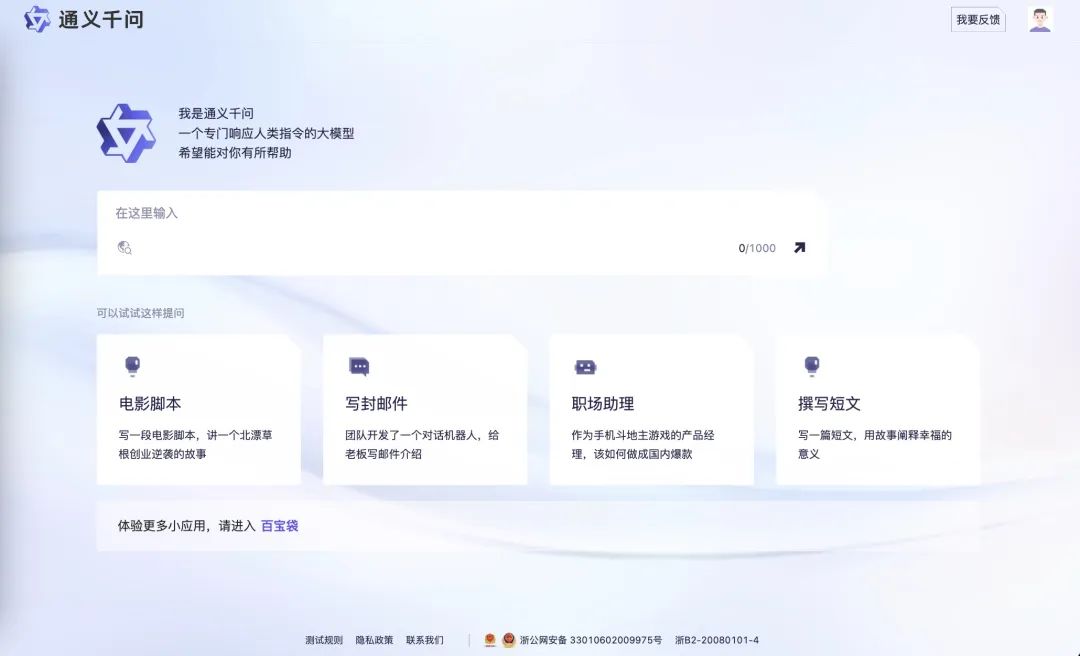Click the text 体验更多小应用，请进入
Image resolution: width=1080 pixels, height=656 pixels.
pos(187,526)
